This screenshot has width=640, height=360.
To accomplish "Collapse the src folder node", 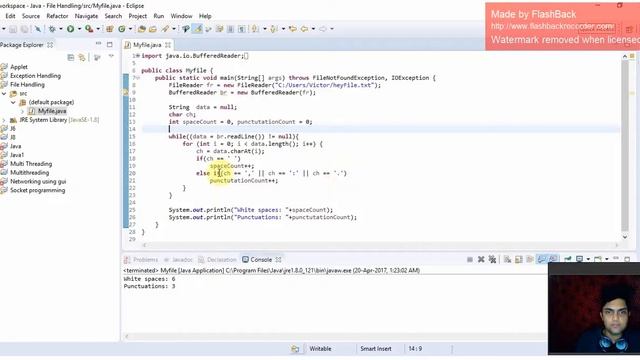I will point(4,93).
